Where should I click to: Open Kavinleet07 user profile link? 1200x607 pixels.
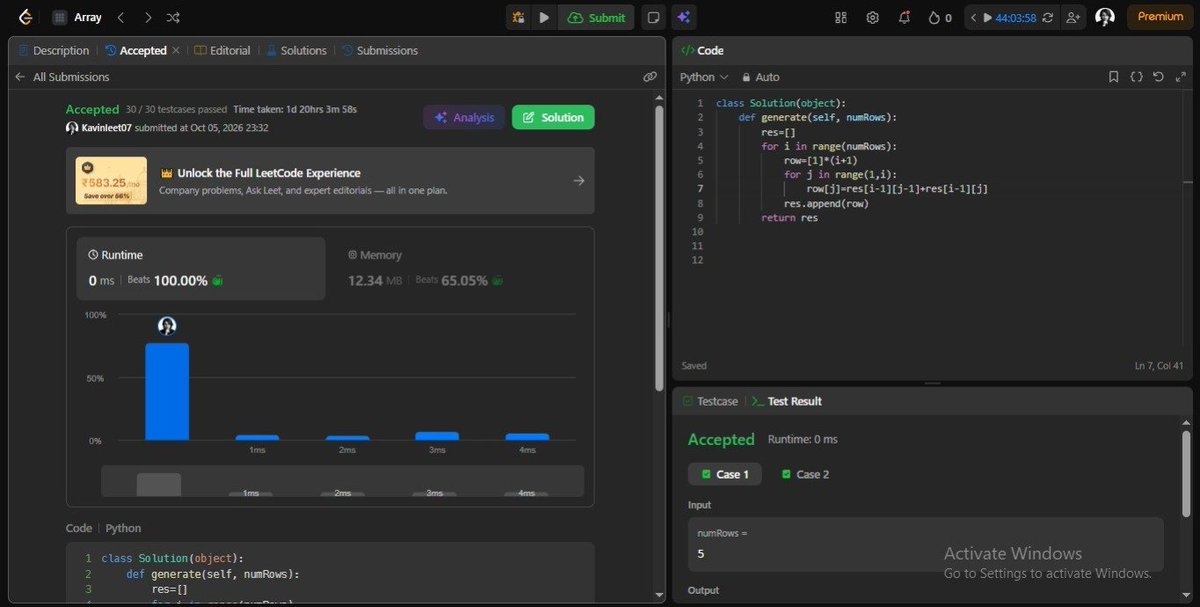click(x=107, y=128)
